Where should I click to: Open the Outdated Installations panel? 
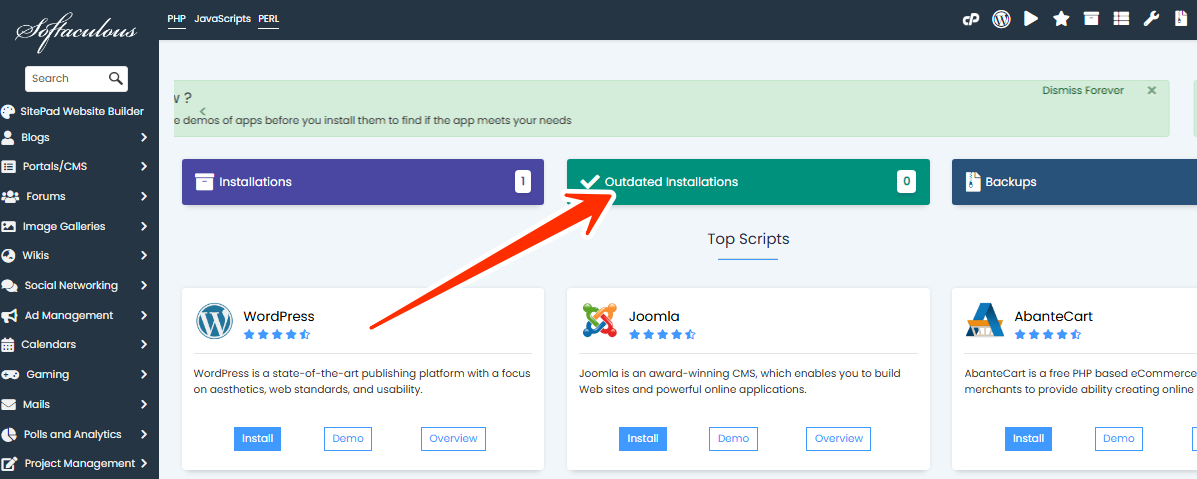[x=748, y=182]
